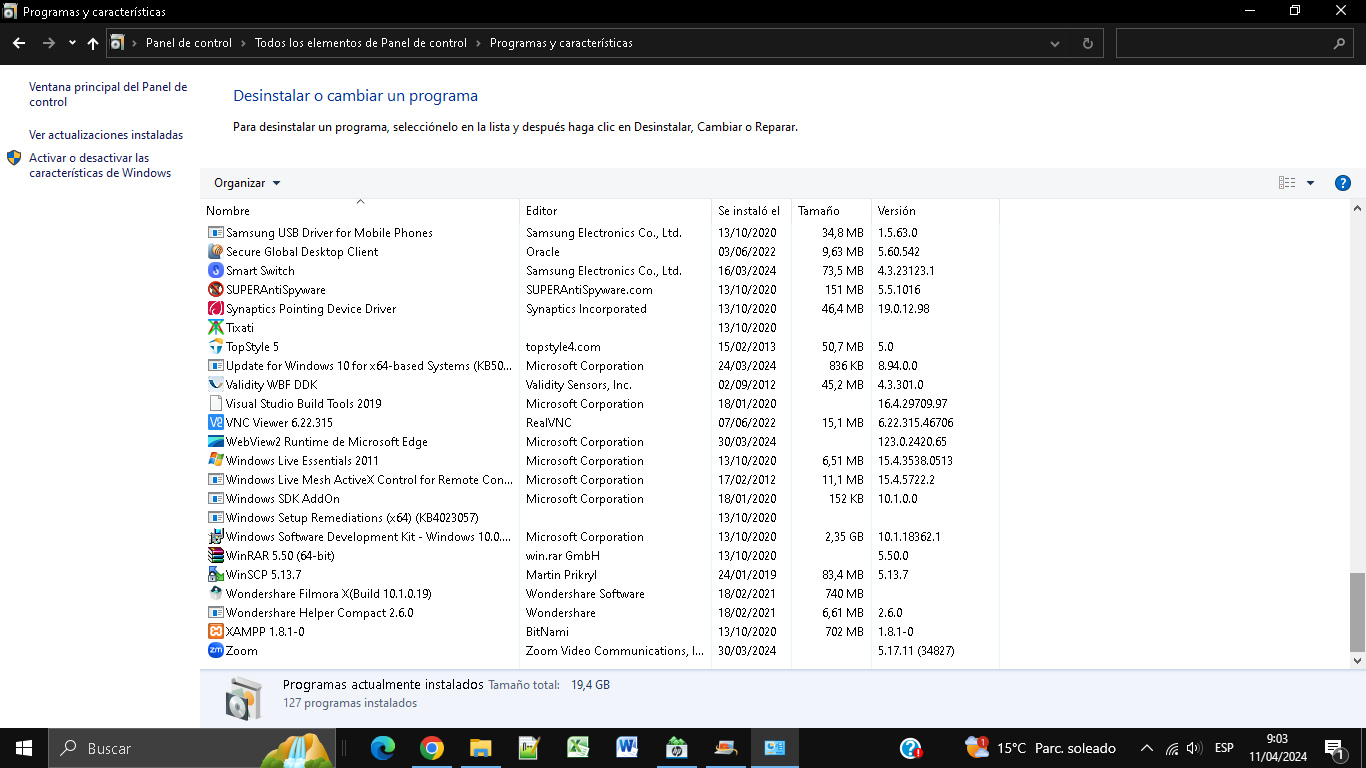Click the volume icon in system tray
The image size is (1366, 768).
[1193, 748]
